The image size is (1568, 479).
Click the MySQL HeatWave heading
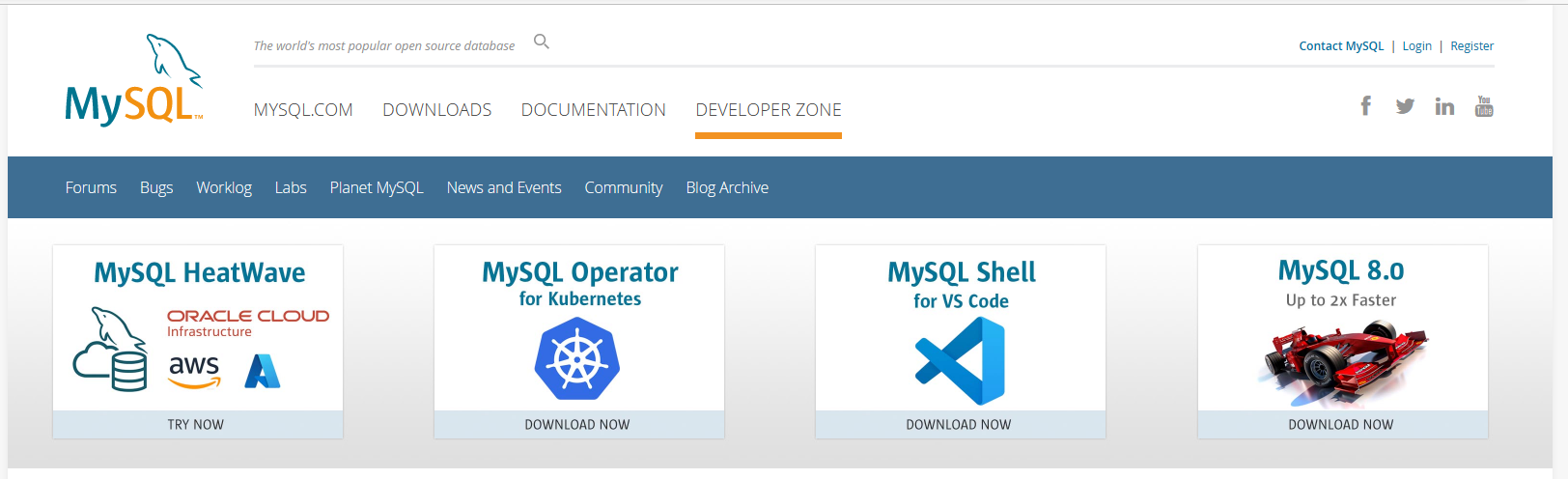click(x=199, y=273)
